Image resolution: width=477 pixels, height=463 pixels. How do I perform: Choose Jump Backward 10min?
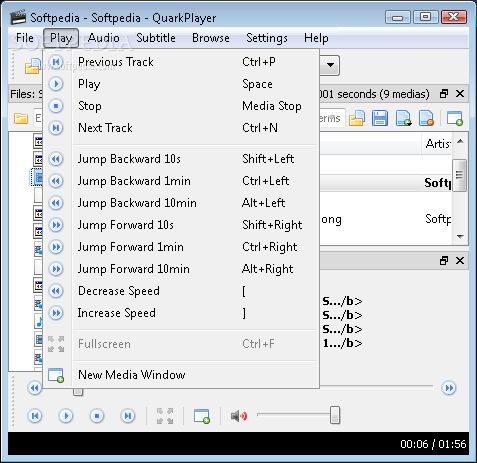(x=181, y=203)
